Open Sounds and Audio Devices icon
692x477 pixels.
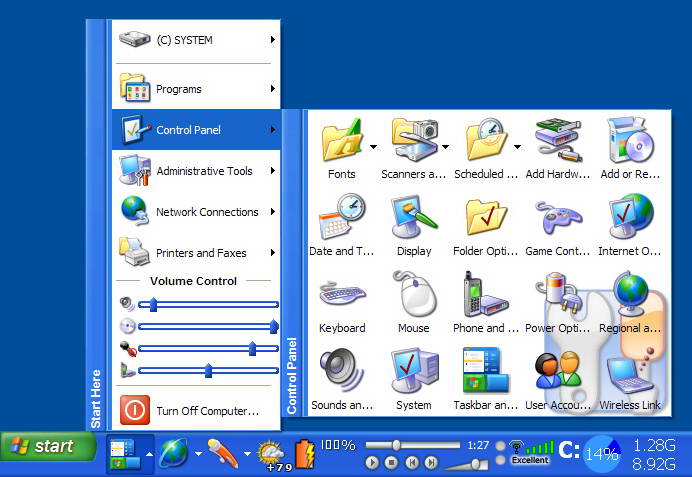coord(342,370)
